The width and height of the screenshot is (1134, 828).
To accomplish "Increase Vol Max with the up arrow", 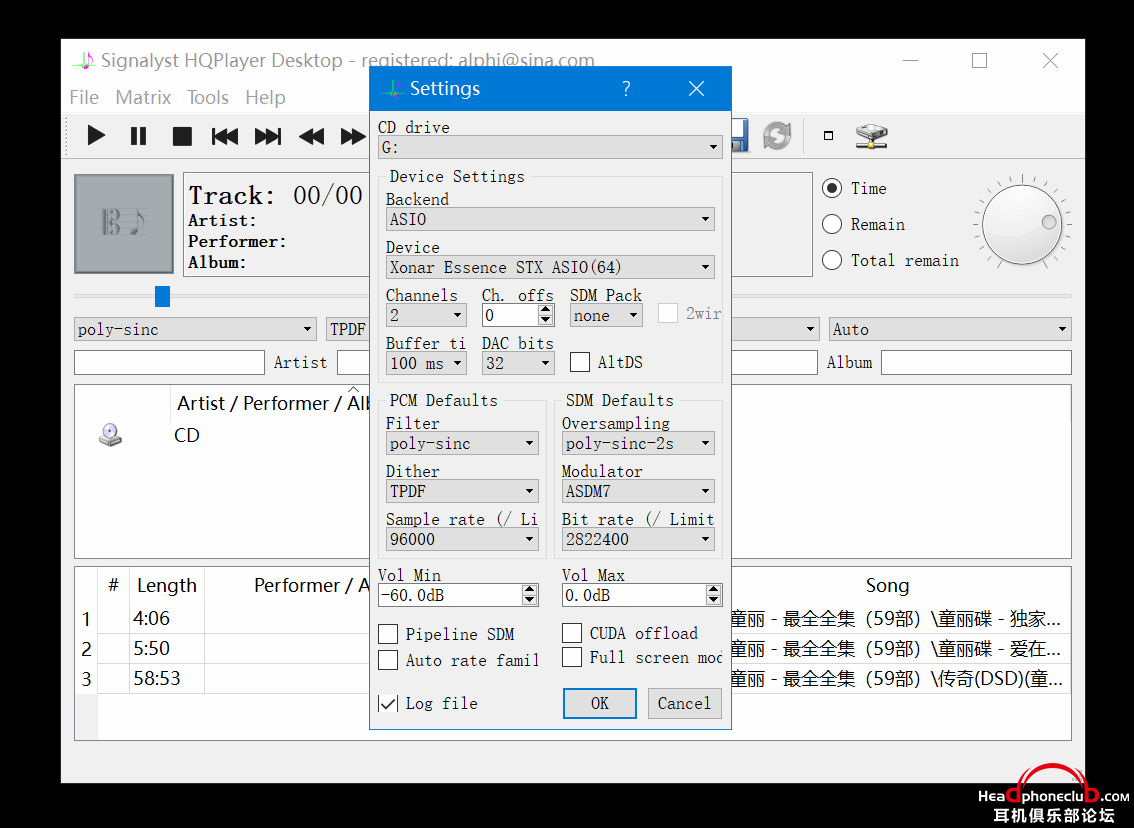I will click(714, 589).
